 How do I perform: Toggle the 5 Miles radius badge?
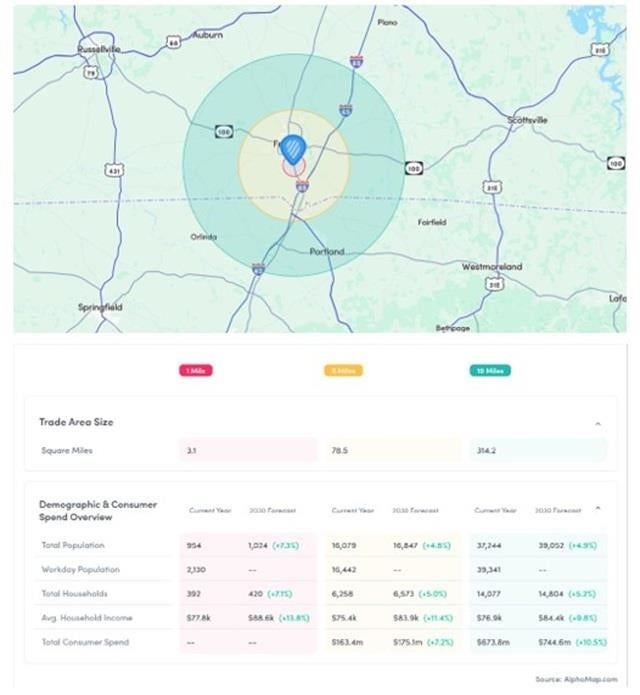pos(343,371)
